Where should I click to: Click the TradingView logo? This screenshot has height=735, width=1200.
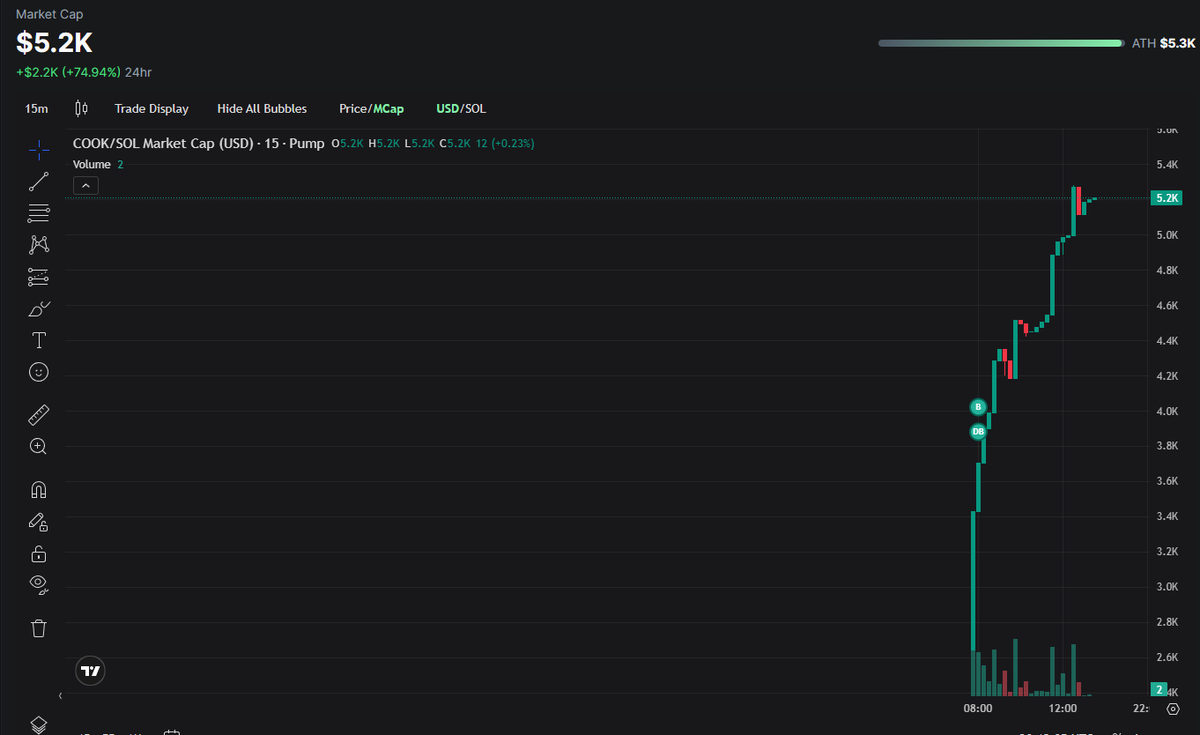click(90, 671)
